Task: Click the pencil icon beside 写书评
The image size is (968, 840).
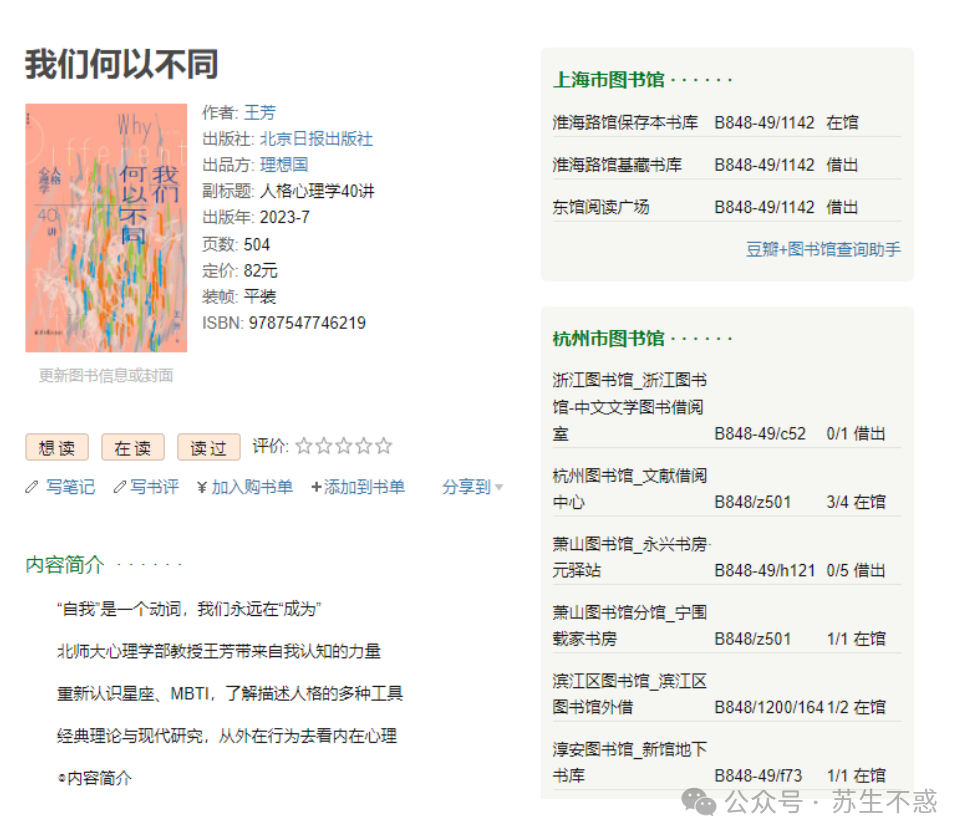Action: click(x=120, y=487)
